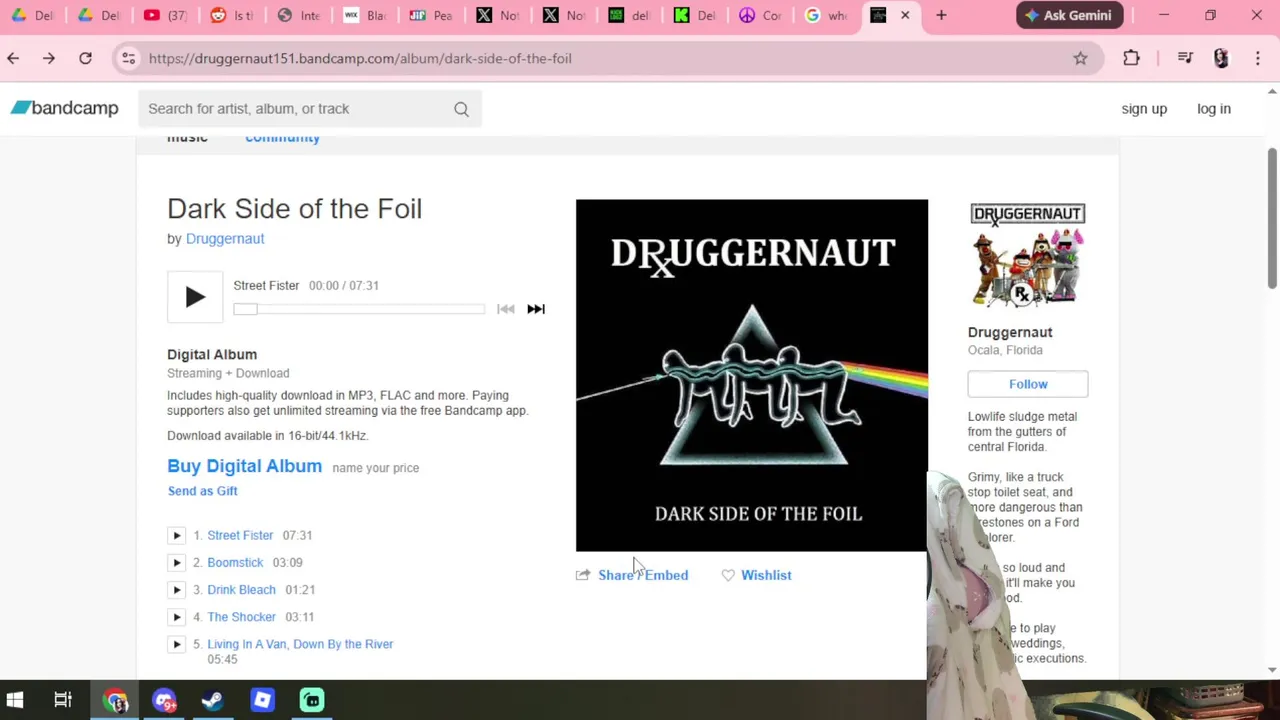Click sign up link
This screenshot has width=1280, height=720.
(x=1144, y=109)
